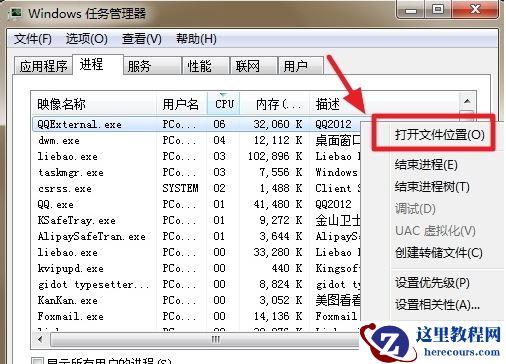The width and height of the screenshot is (506, 364).
Task: Switch to the 进程 tab
Action: coord(98,64)
